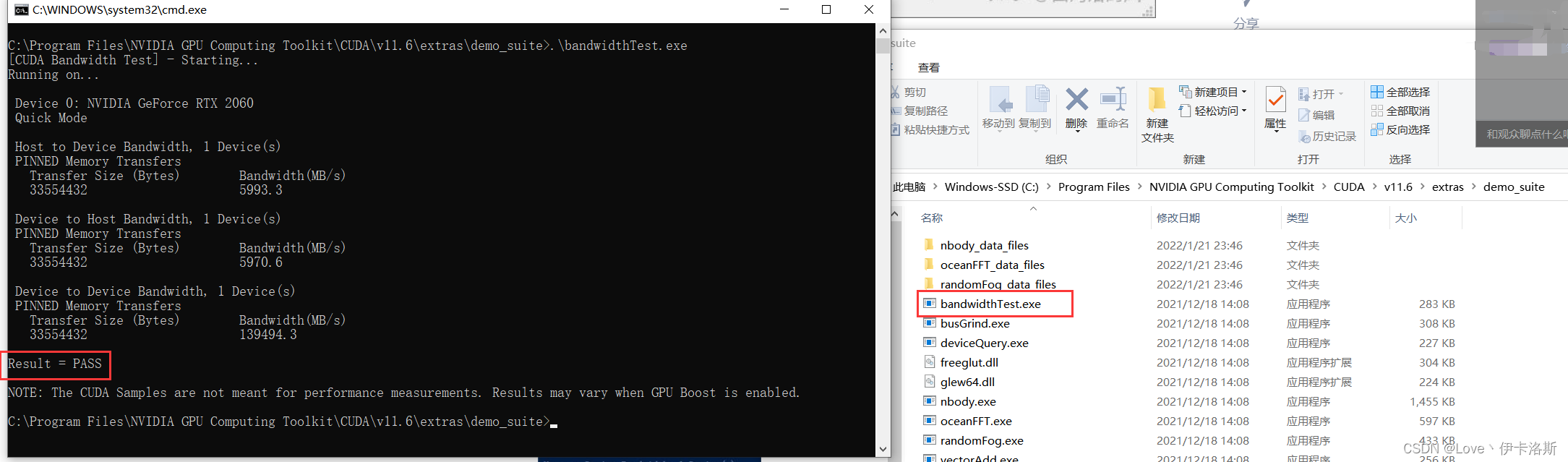1568x462 pixels.
Task: Open Properties (属性) from the ribbon
Action: tap(1275, 108)
